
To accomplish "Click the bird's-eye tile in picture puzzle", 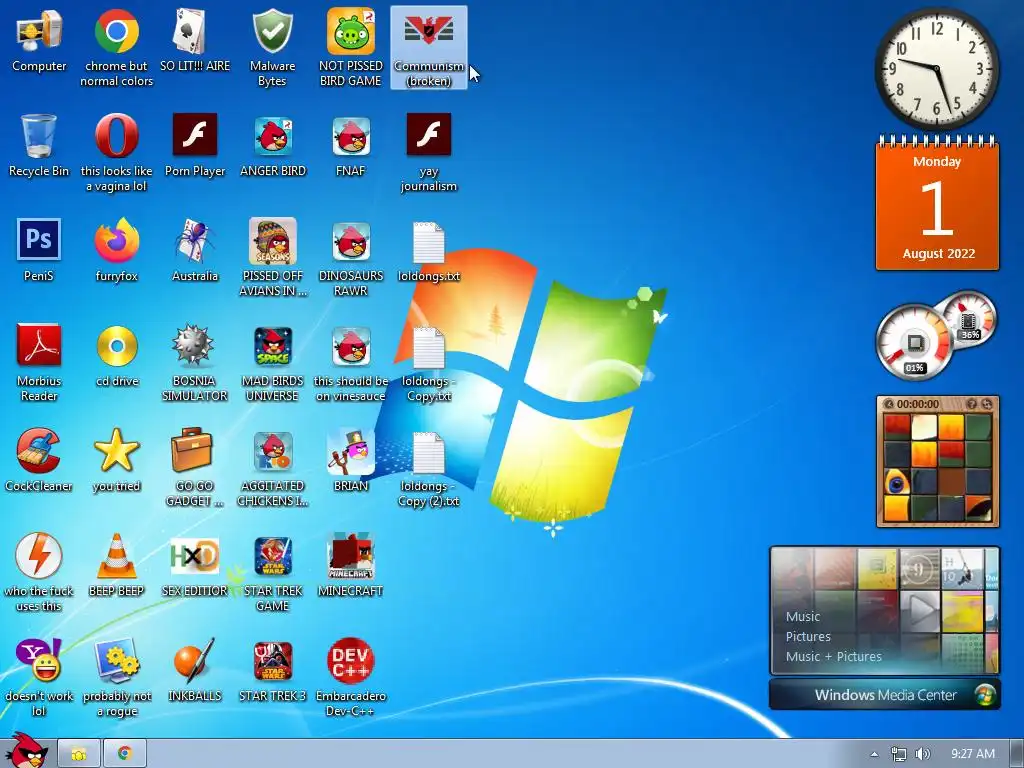I will tap(897, 483).
